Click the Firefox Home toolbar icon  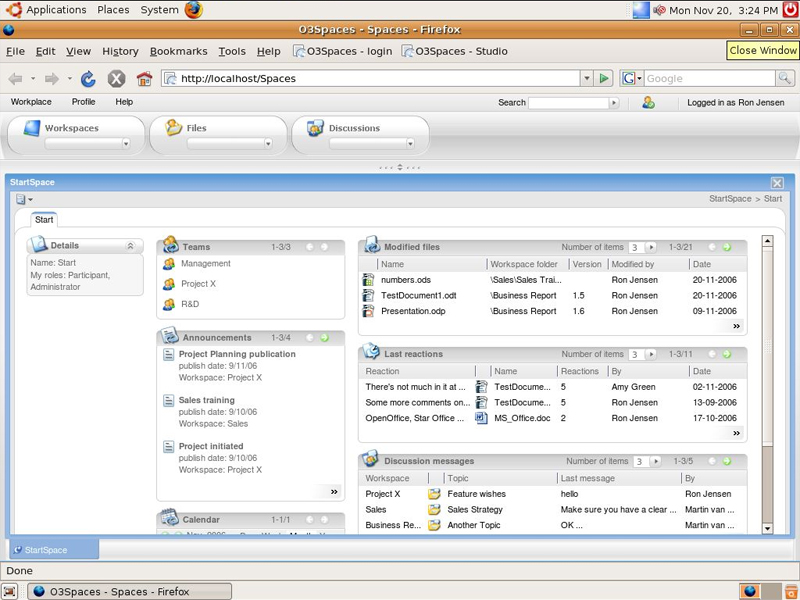pyautogui.click(x=144, y=79)
